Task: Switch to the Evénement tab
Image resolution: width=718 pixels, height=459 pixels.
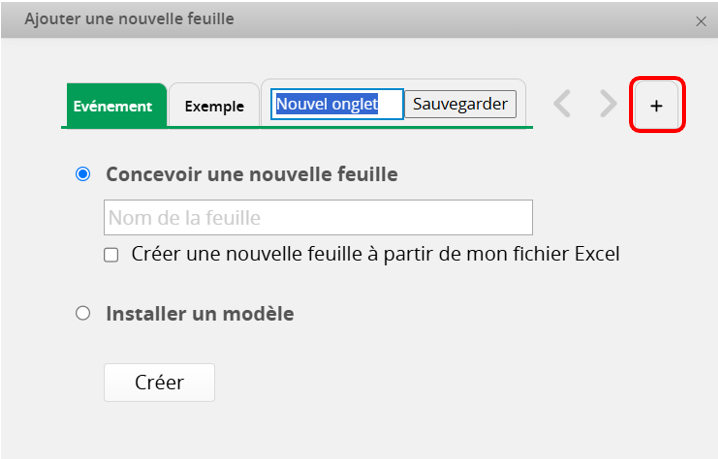Action: (x=112, y=106)
